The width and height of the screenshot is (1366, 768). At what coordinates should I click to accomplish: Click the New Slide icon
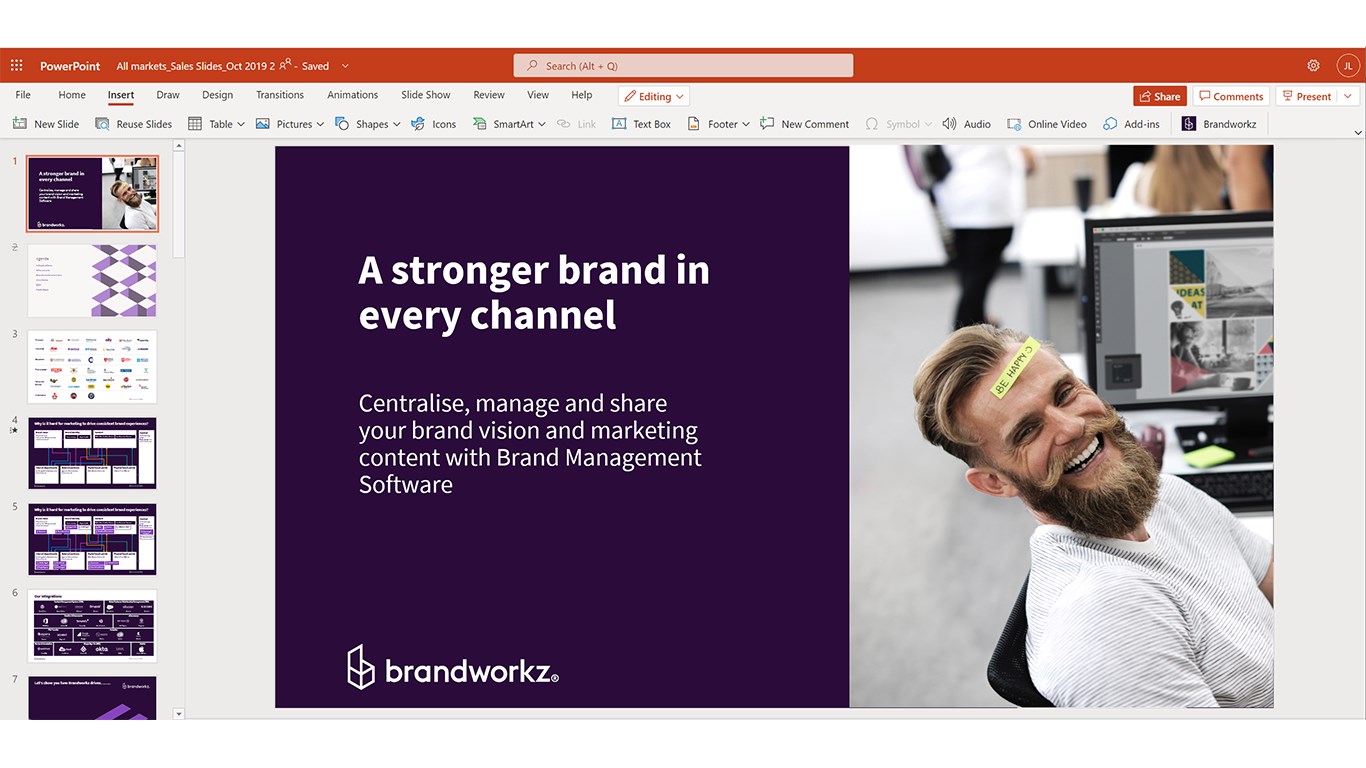coord(19,124)
